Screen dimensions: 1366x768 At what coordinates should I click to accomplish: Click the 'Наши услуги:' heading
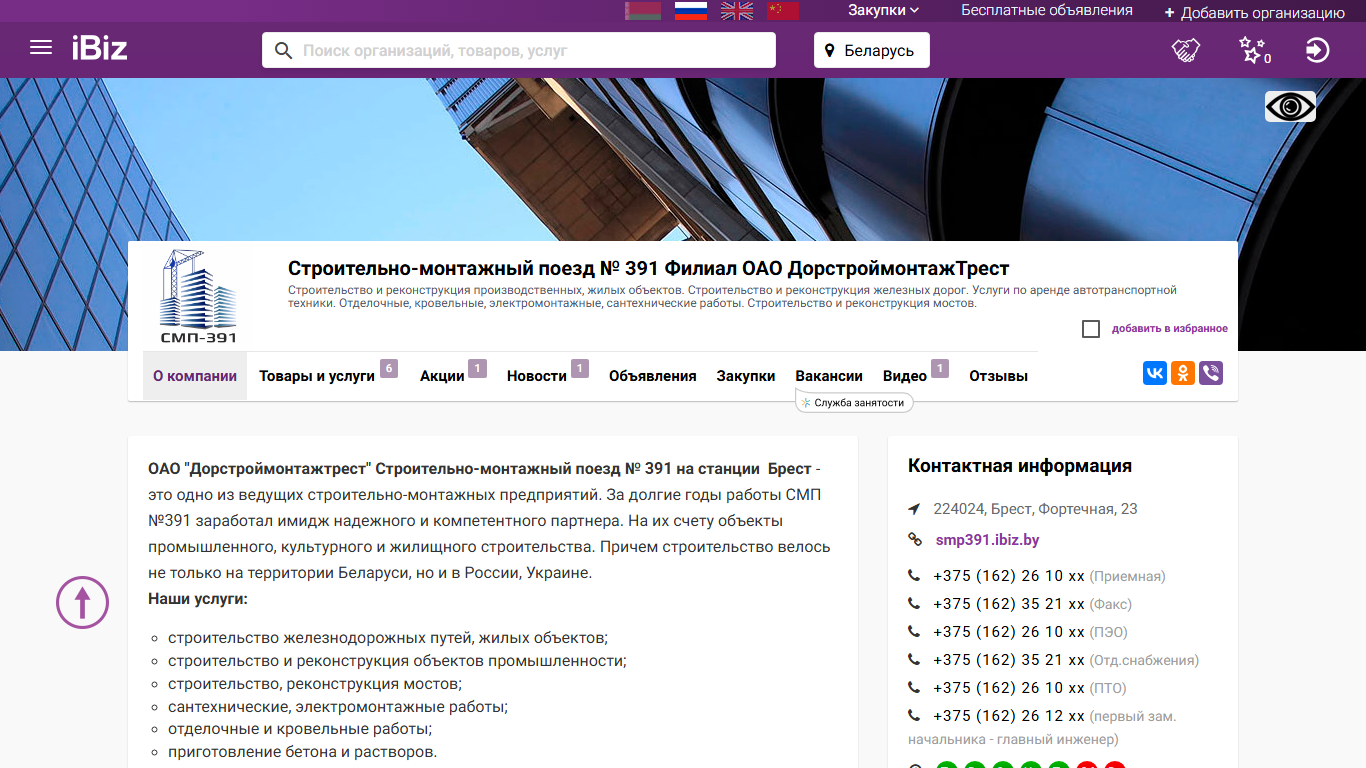[198, 599]
